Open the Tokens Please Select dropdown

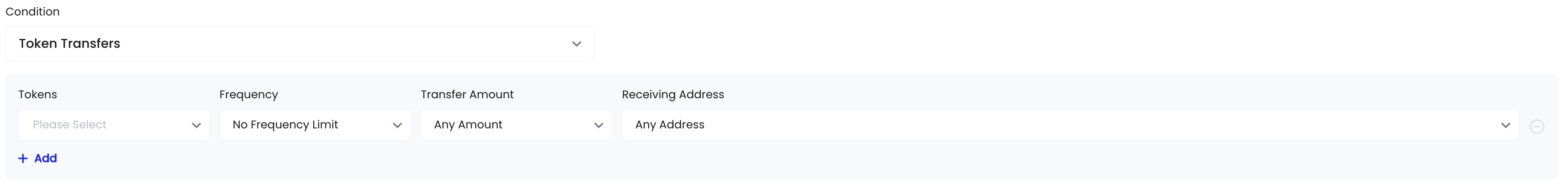point(114,125)
